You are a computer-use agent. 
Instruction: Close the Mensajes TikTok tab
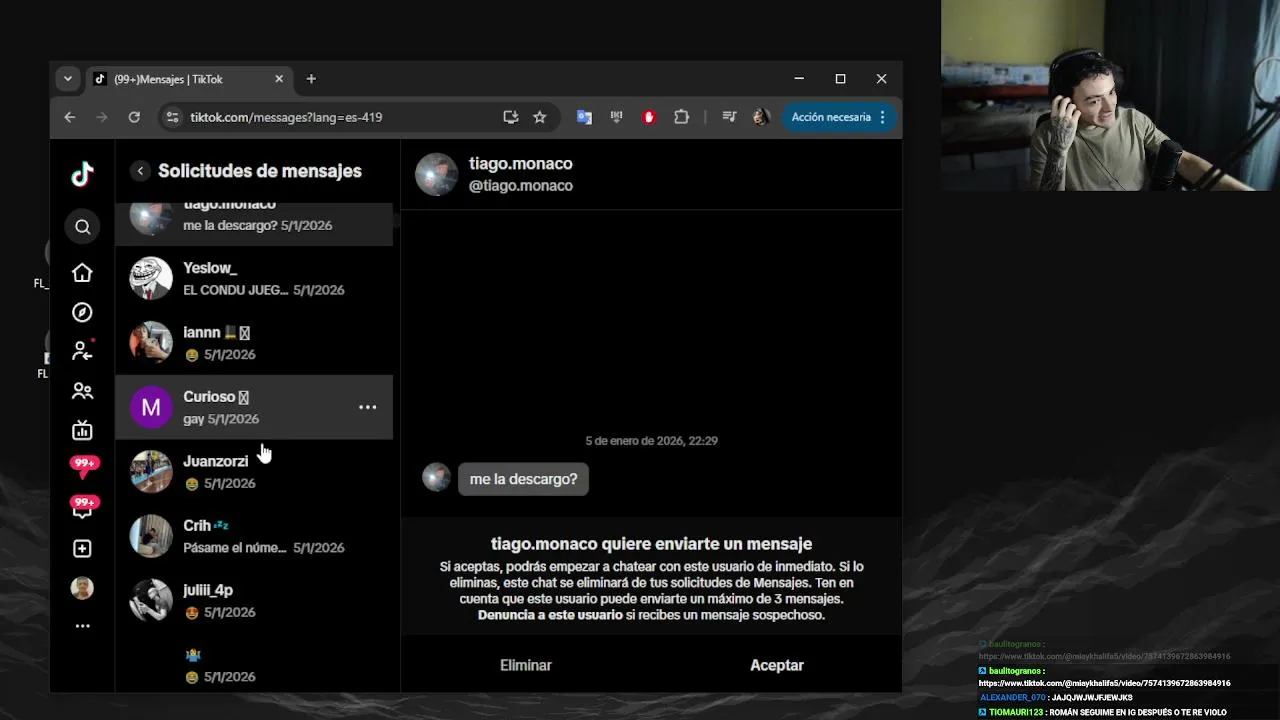pos(279,79)
